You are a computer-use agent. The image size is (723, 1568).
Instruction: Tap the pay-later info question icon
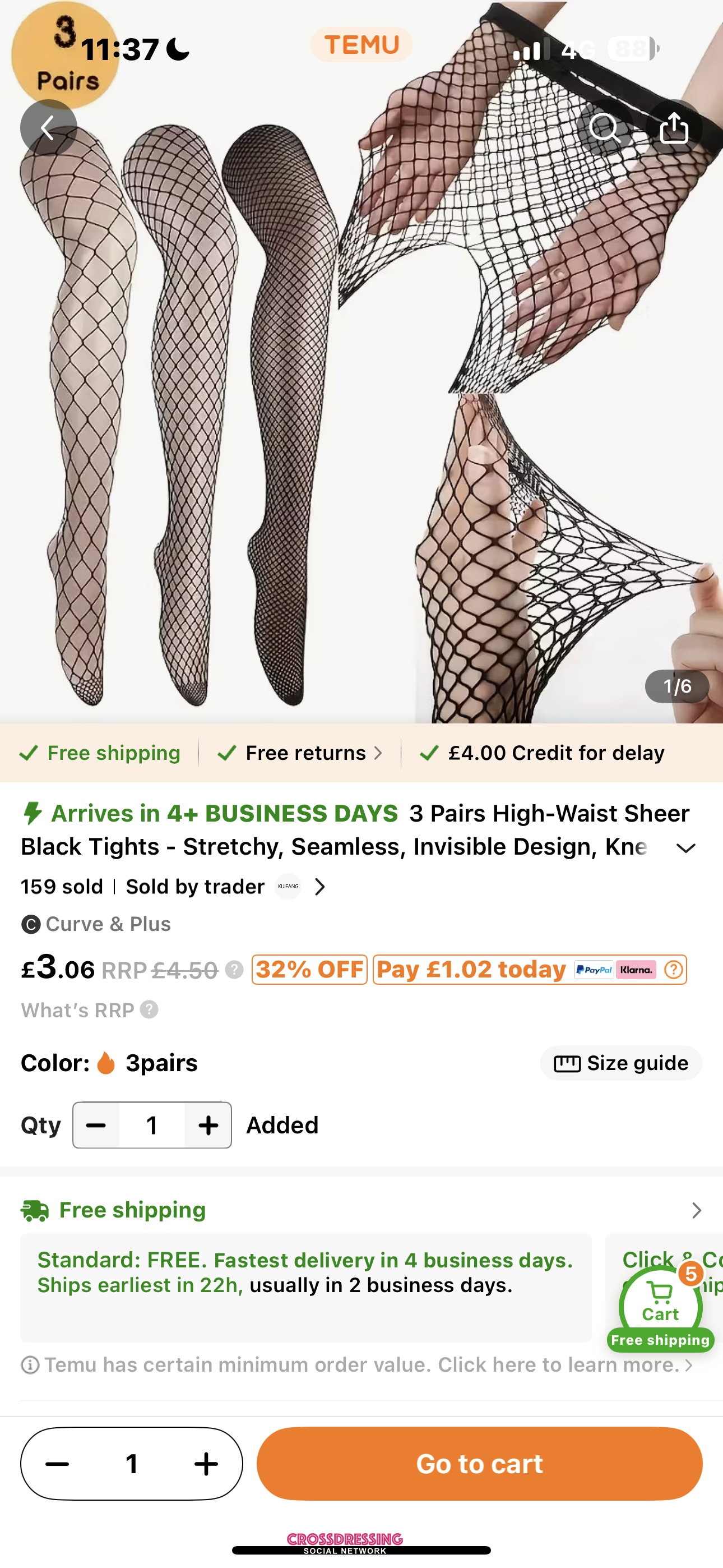[673, 970]
